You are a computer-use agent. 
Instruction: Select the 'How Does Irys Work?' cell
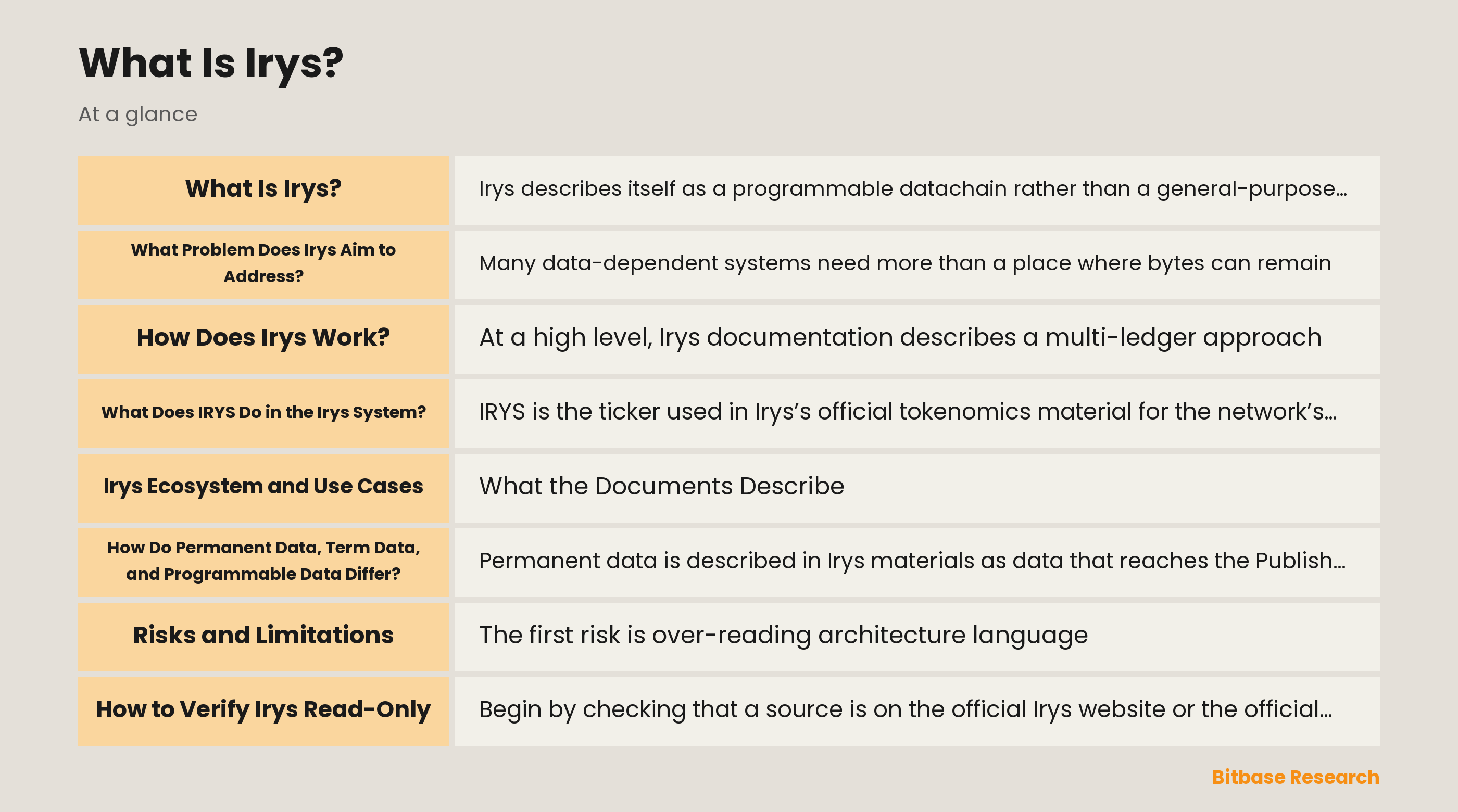coord(263,339)
